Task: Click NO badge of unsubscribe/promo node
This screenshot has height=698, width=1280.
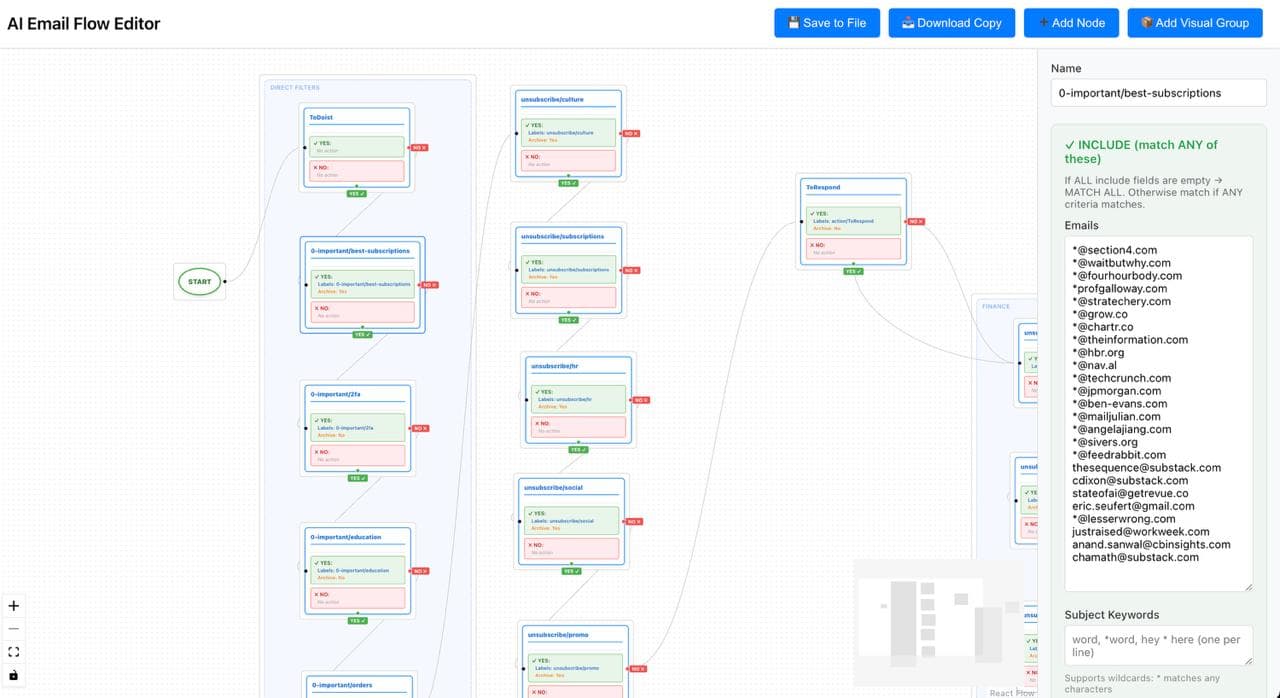Action: click(637, 669)
